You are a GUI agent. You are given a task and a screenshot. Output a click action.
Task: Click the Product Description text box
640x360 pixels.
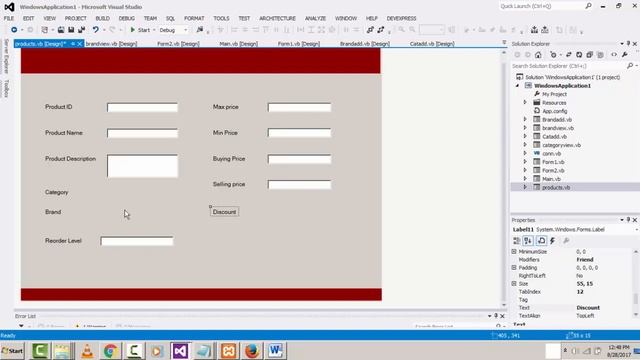(x=142, y=166)
